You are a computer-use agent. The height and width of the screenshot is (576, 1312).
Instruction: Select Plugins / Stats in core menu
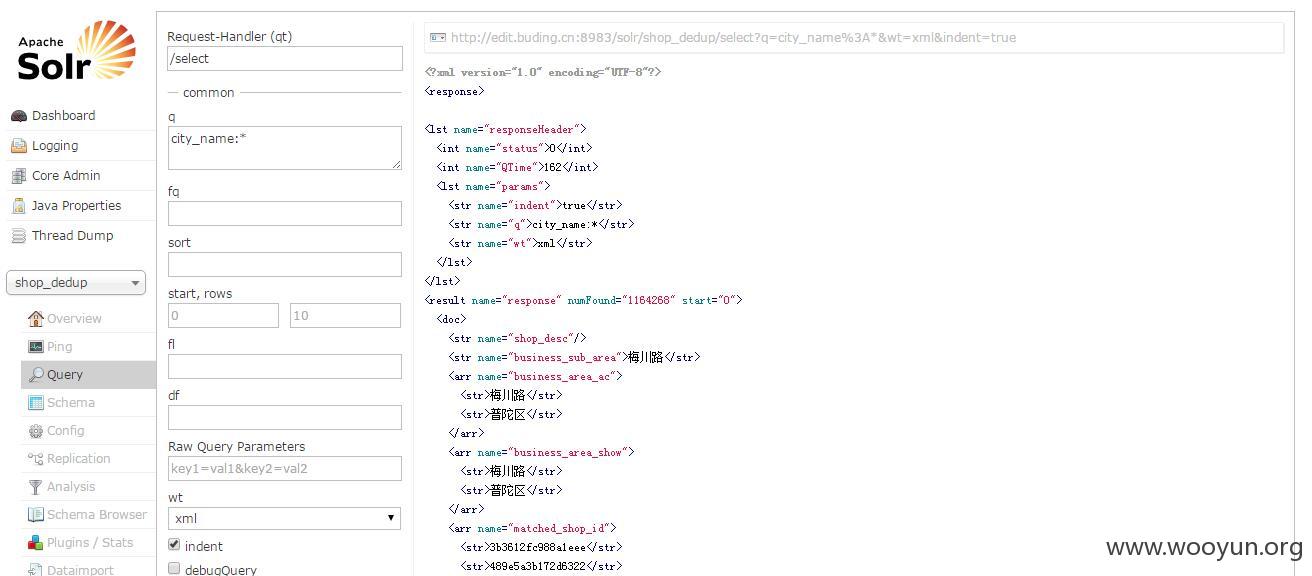tap(90, 543)
